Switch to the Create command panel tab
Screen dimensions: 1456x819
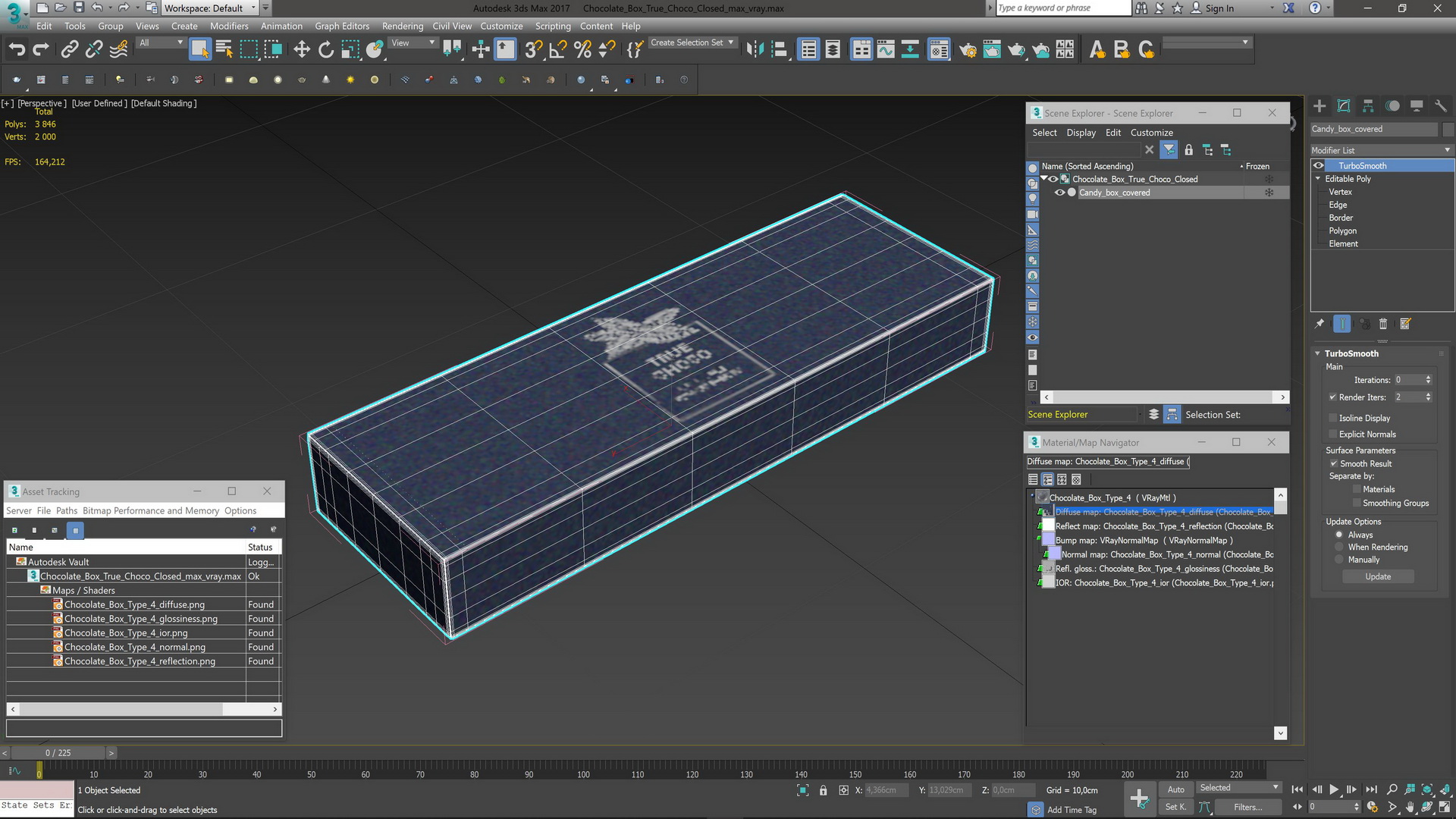1319,106
